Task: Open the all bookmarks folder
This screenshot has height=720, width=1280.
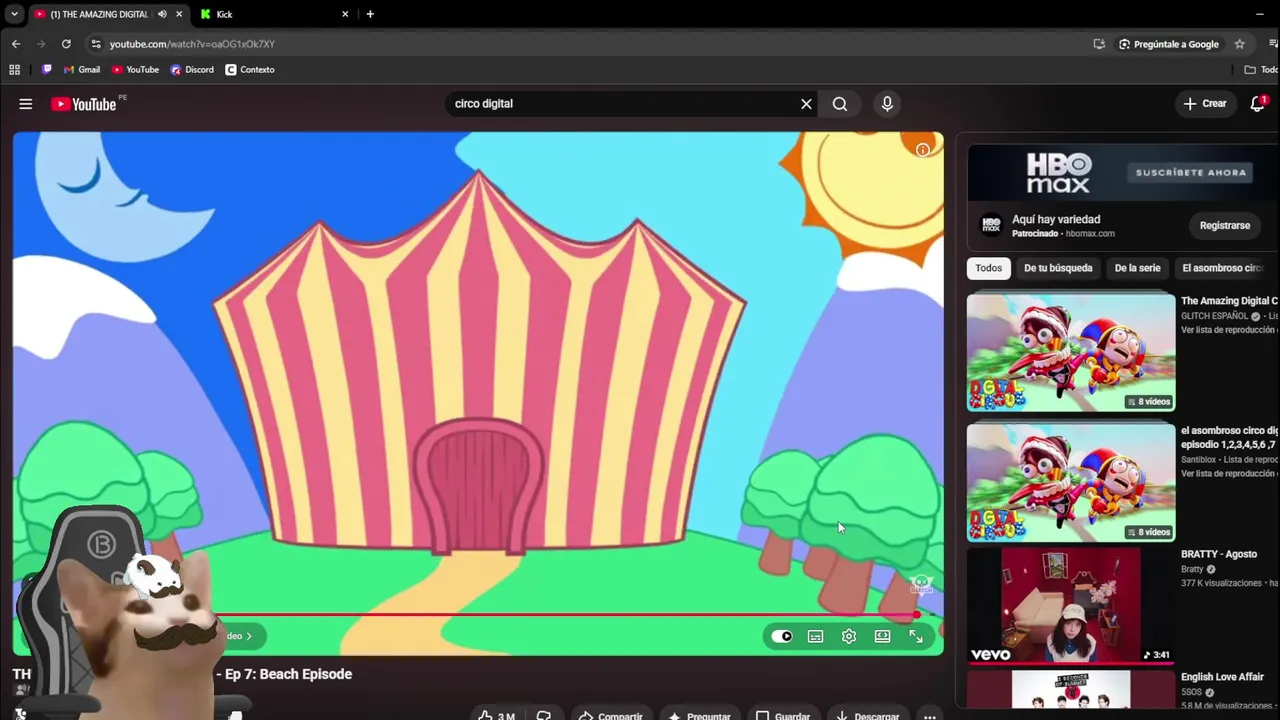Action: point(1260,70)
